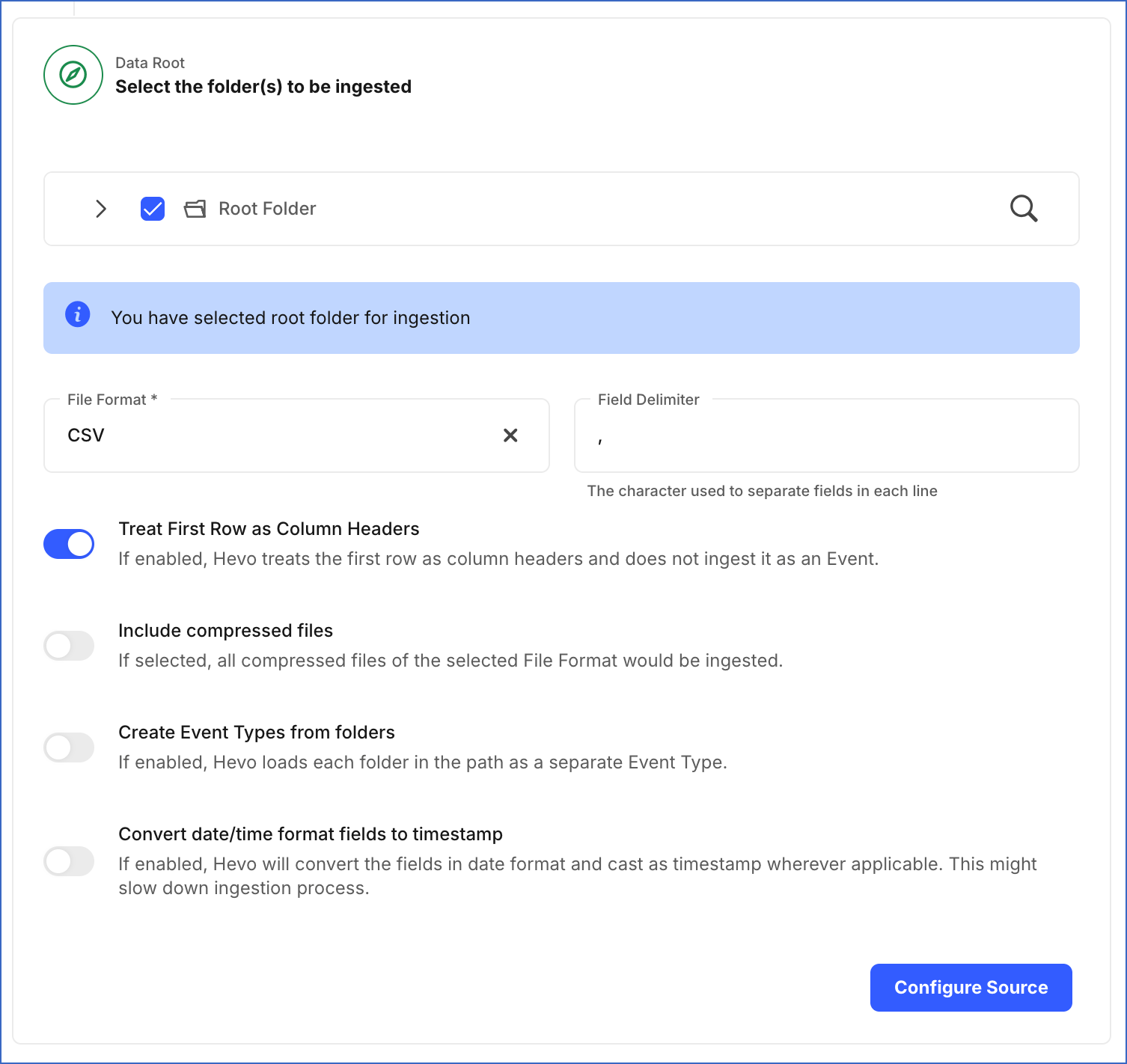Viewport: 1127px width, 1064px height.
Task: Turn on Convert date/time fields to timestamp
Action: click(69, 861)
